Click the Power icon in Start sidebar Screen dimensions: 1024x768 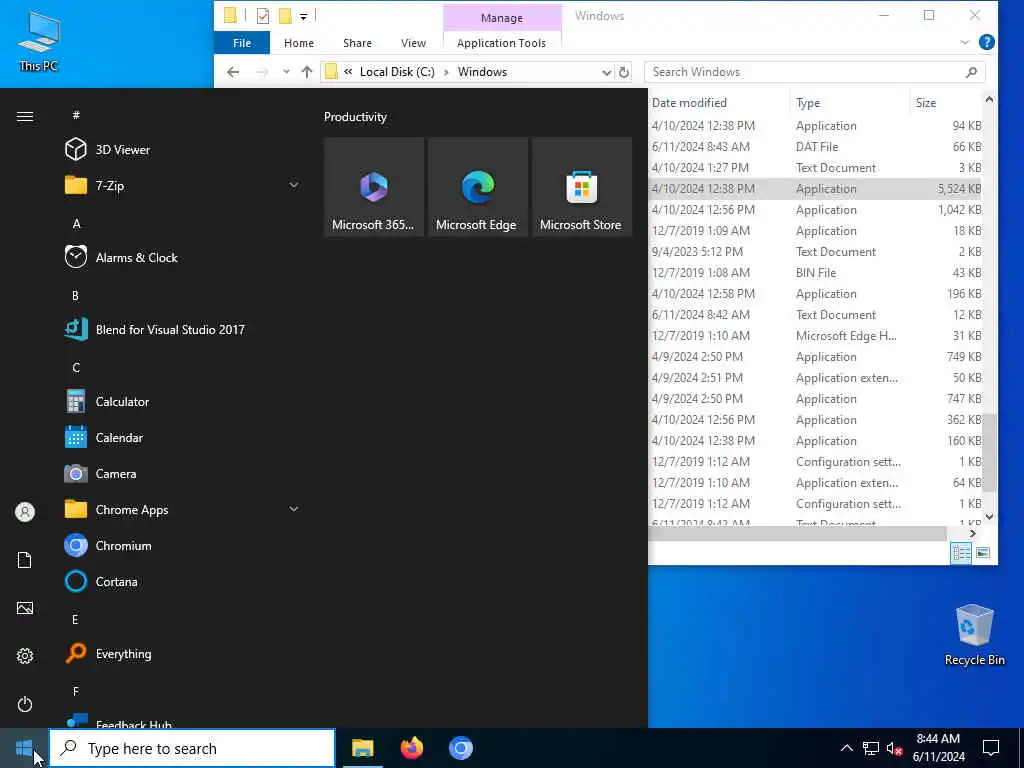coord(25,704)
